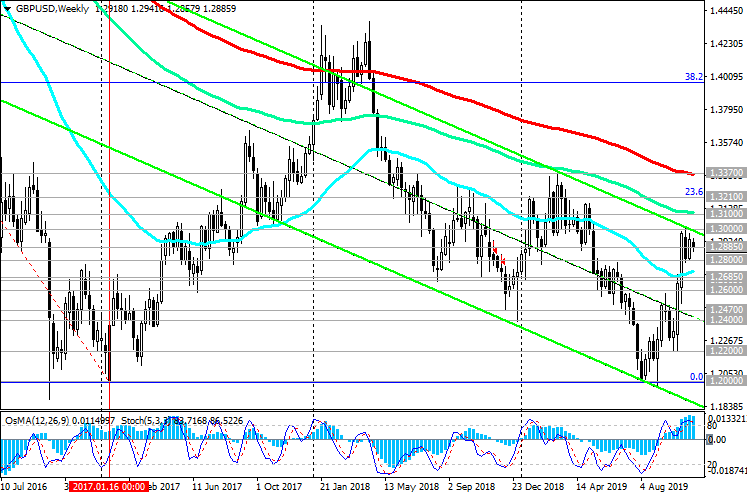Select the 1.22000 horizontal level tag
The height and width of the screenshot is (498, 747).
tap(726, 350)
